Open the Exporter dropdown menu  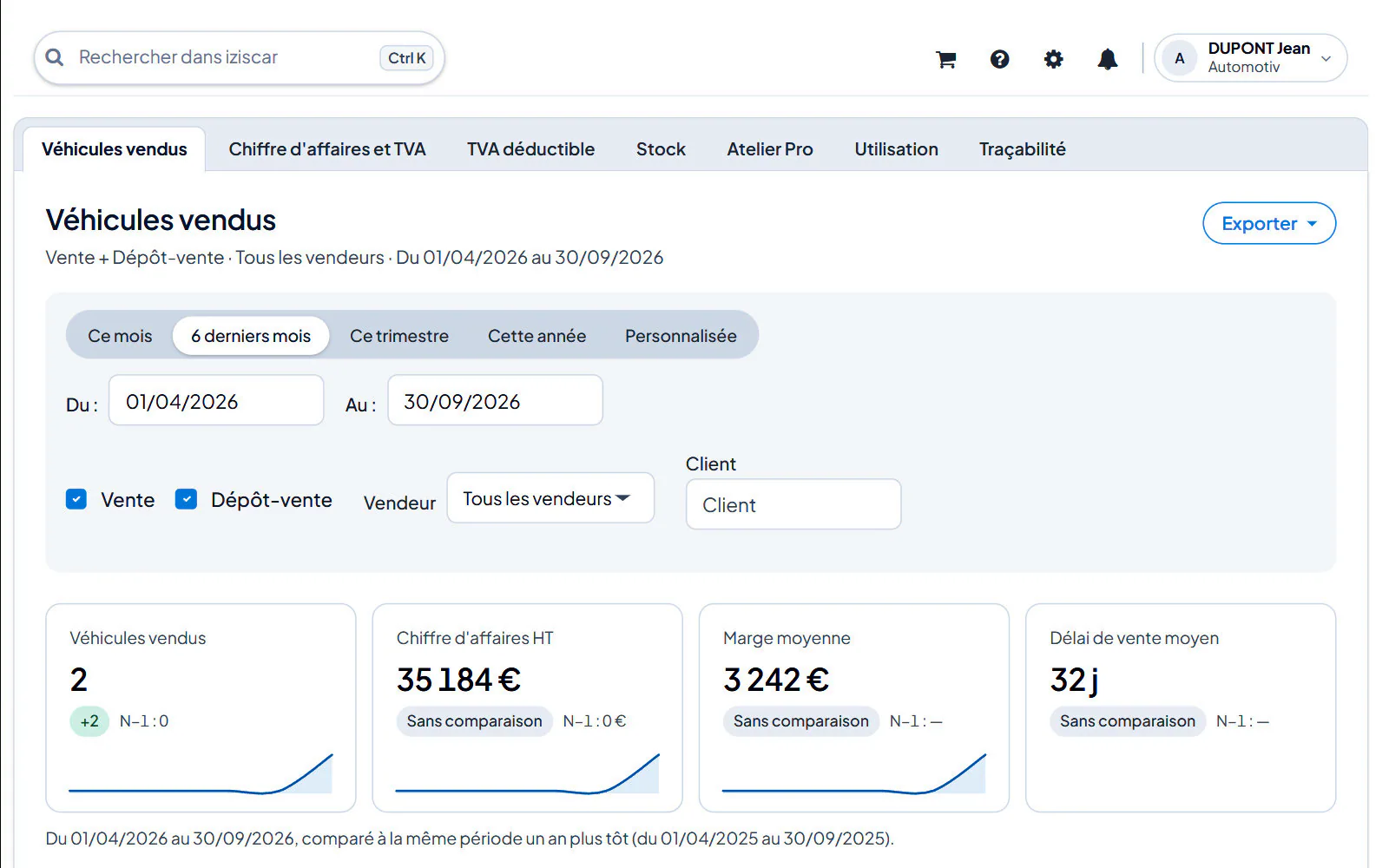click(x=1268, y=223)
